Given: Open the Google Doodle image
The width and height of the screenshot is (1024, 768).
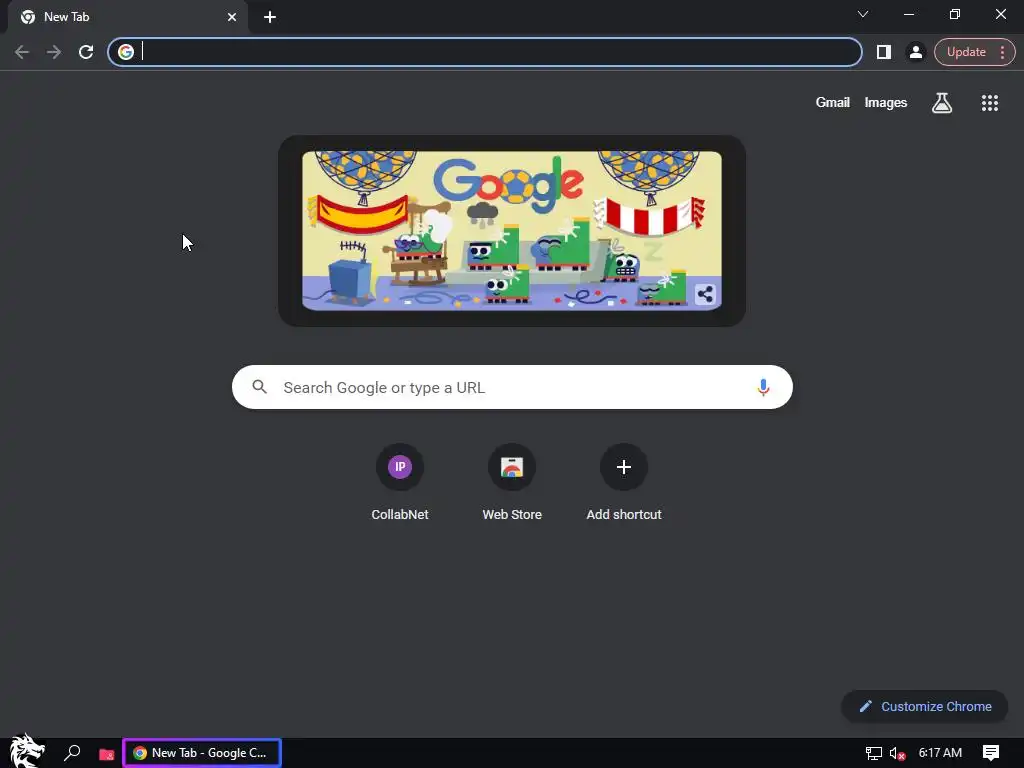Looking at the screenshot, I should (512, 231).
